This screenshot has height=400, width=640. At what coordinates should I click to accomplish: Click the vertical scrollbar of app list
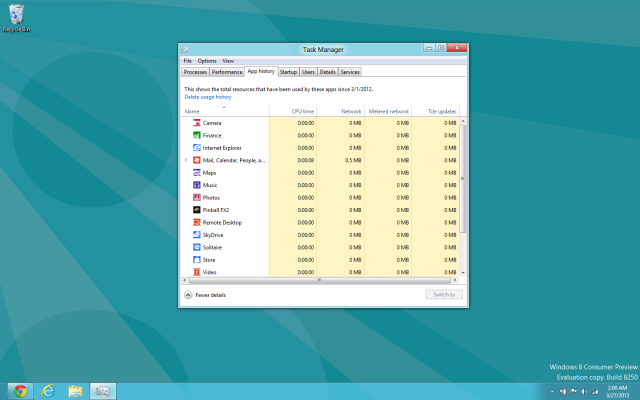click(463, 180)
